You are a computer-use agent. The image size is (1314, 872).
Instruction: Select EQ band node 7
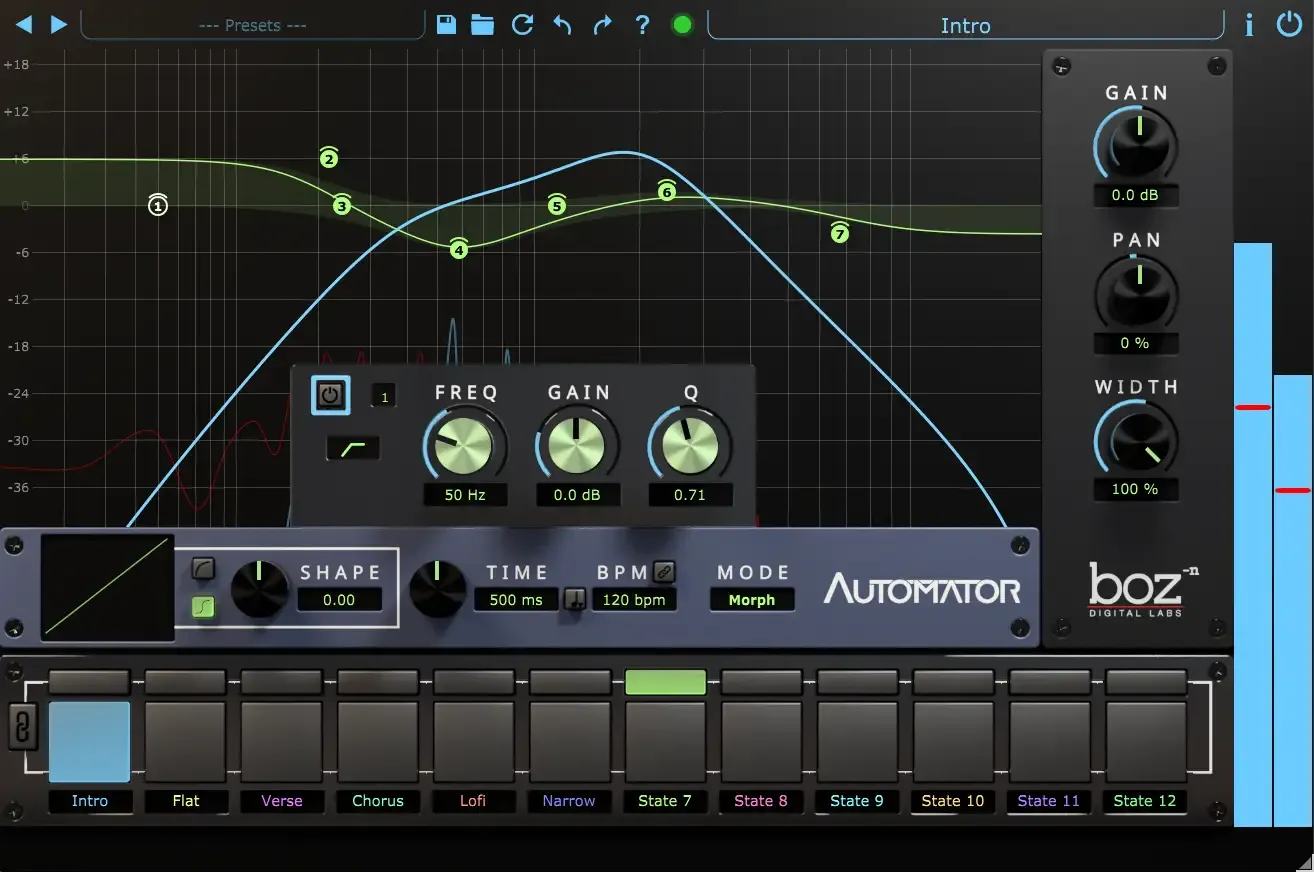coord(840,234)
